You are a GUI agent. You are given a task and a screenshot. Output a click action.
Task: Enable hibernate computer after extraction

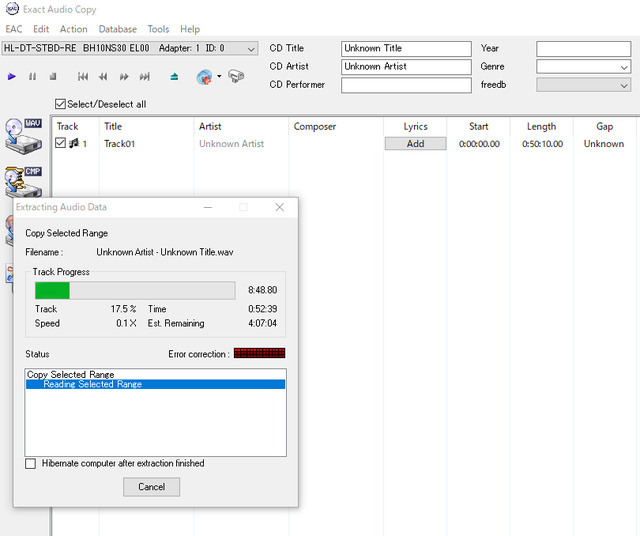click(30, 463)
